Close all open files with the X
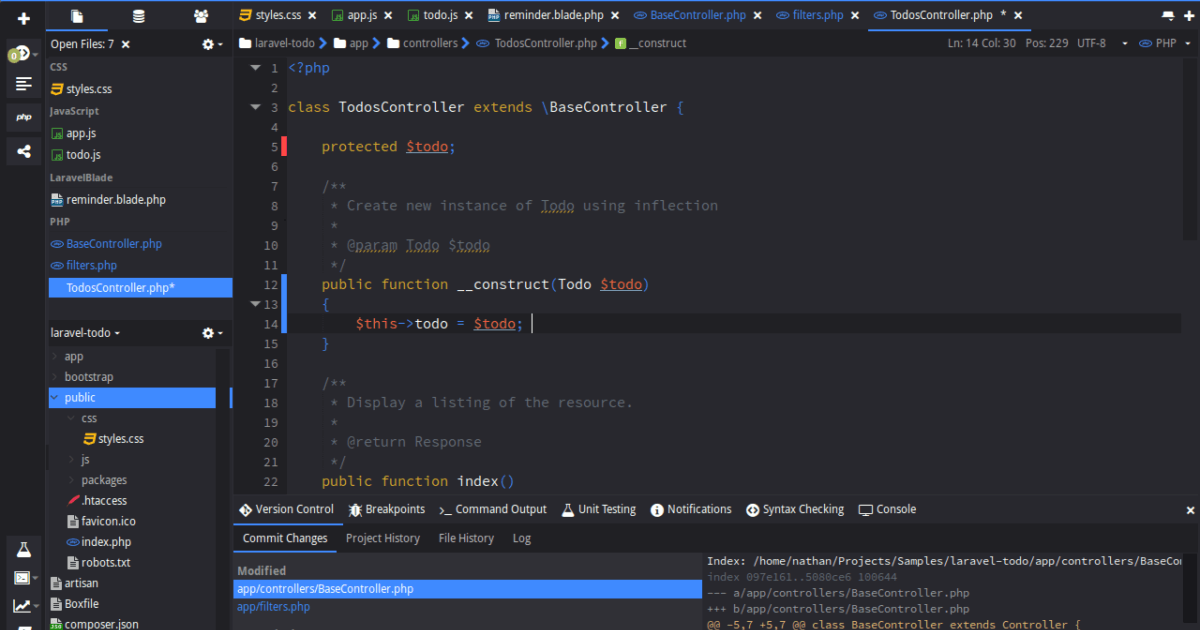1200x630 pixels. (x=125, y=44)
